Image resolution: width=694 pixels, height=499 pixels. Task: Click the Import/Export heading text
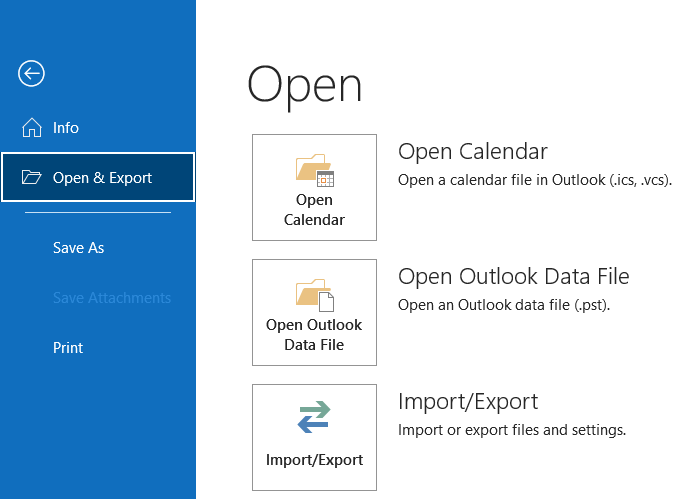point(467,402)
